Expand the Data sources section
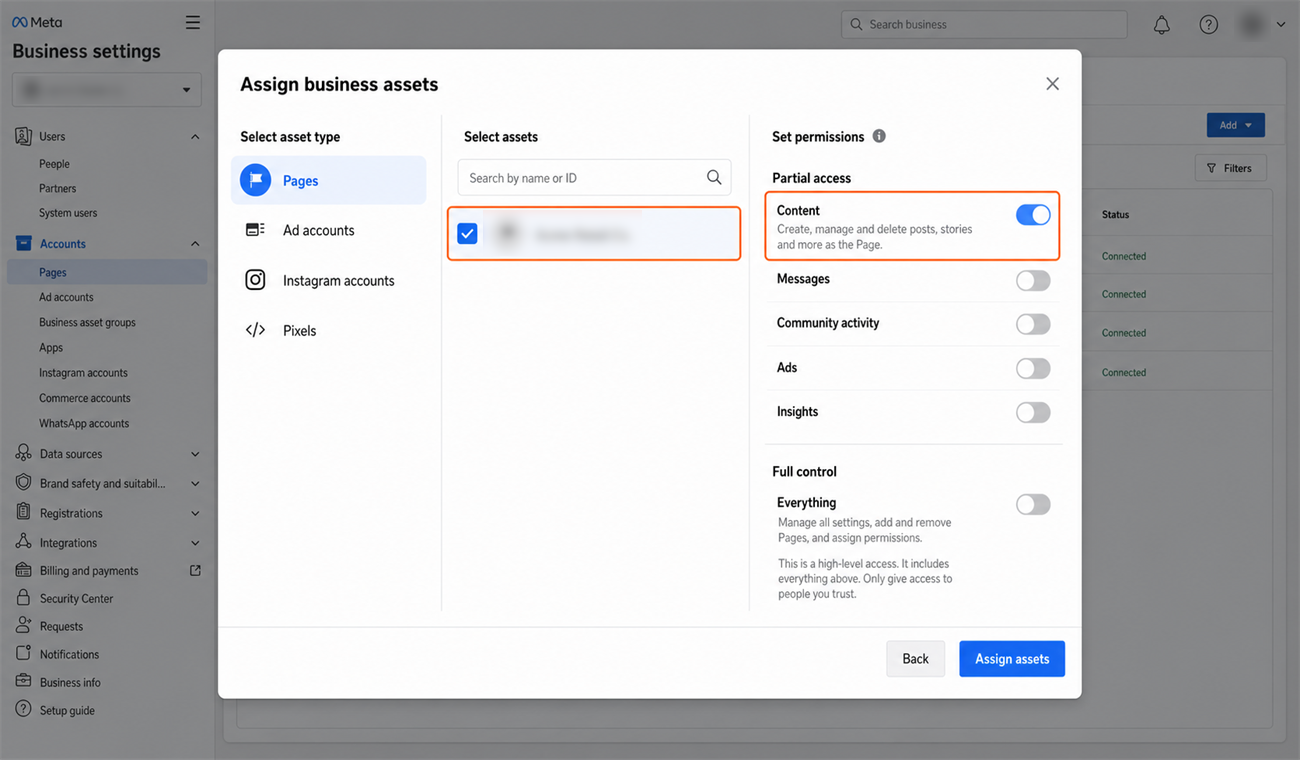This screenshot has height=760, width=1300. point(195,454)
